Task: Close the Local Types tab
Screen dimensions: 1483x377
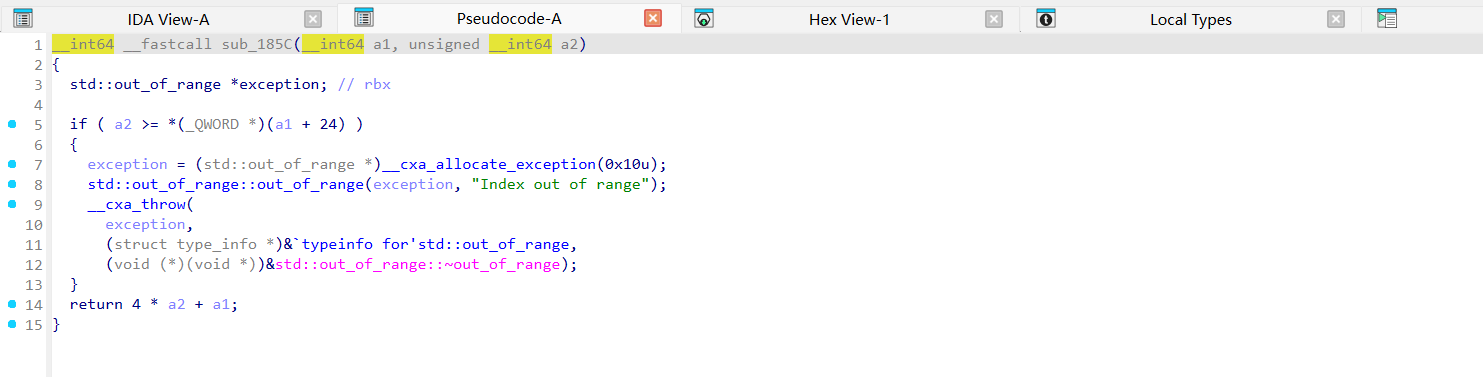Action: pos(1336,19)
